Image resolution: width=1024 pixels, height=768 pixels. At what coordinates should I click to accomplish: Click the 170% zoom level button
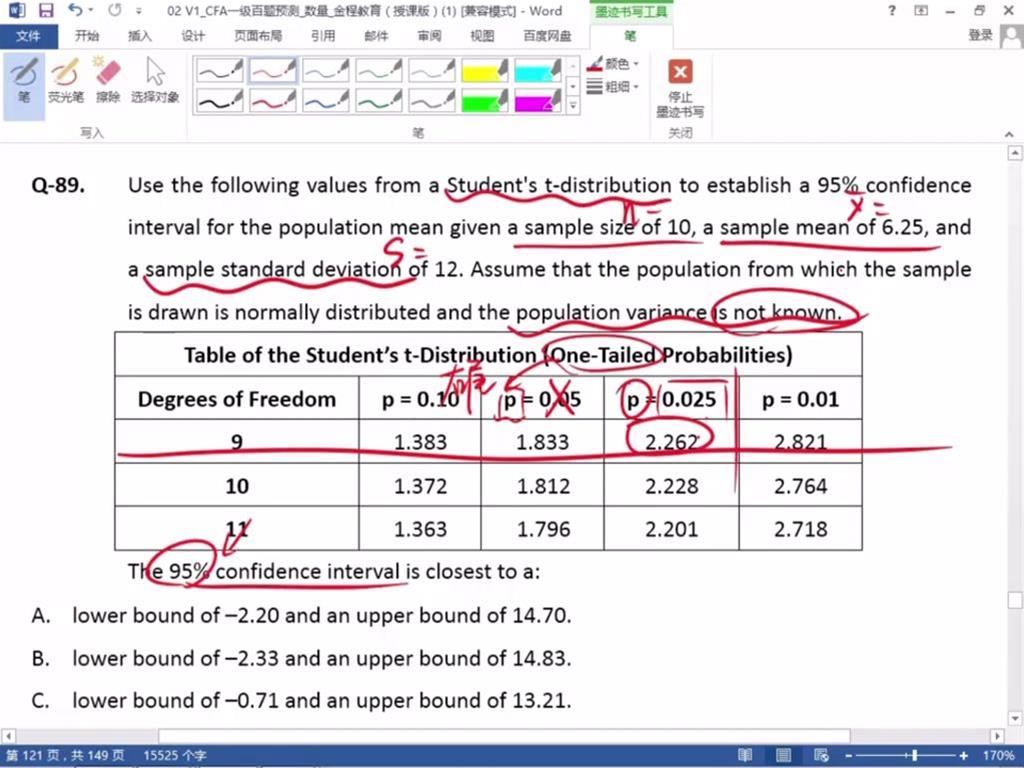click(x=1000, y=755)
